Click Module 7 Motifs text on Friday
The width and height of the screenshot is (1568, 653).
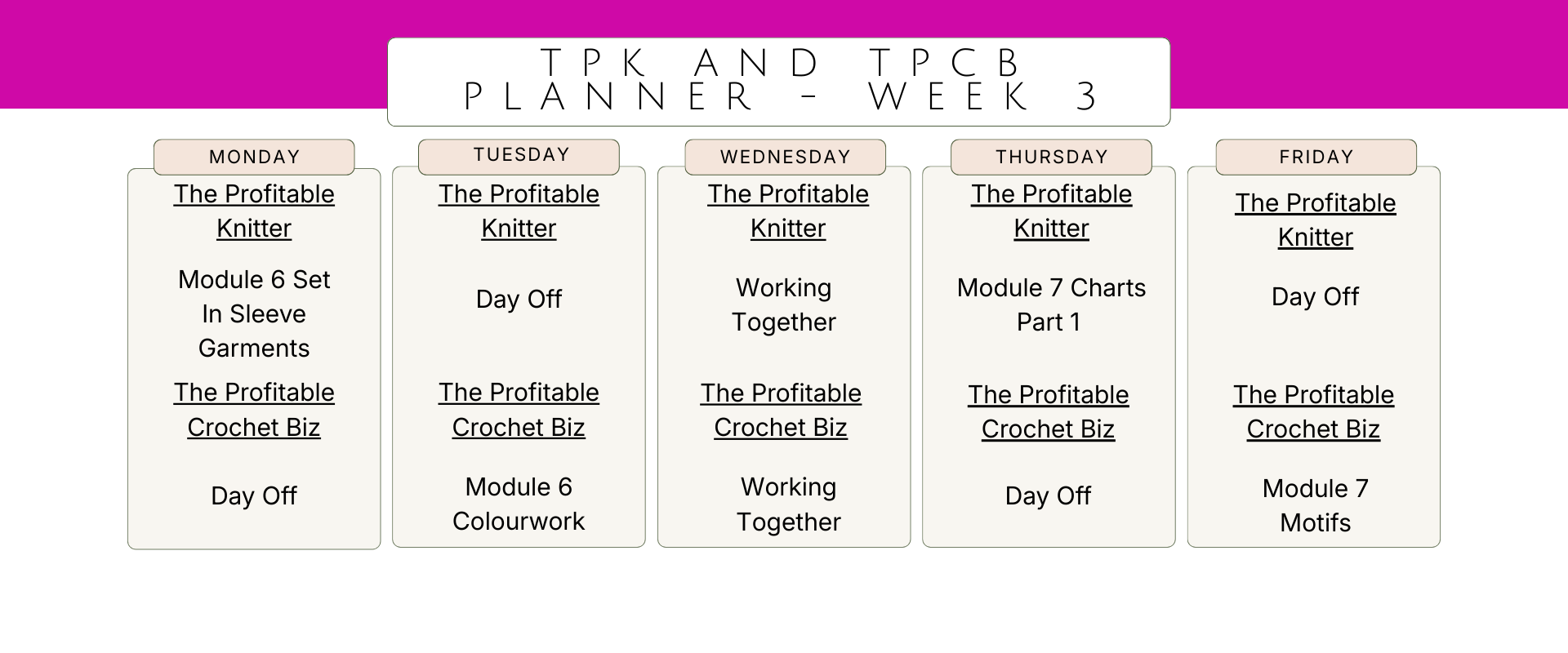tap(1315, 505)
